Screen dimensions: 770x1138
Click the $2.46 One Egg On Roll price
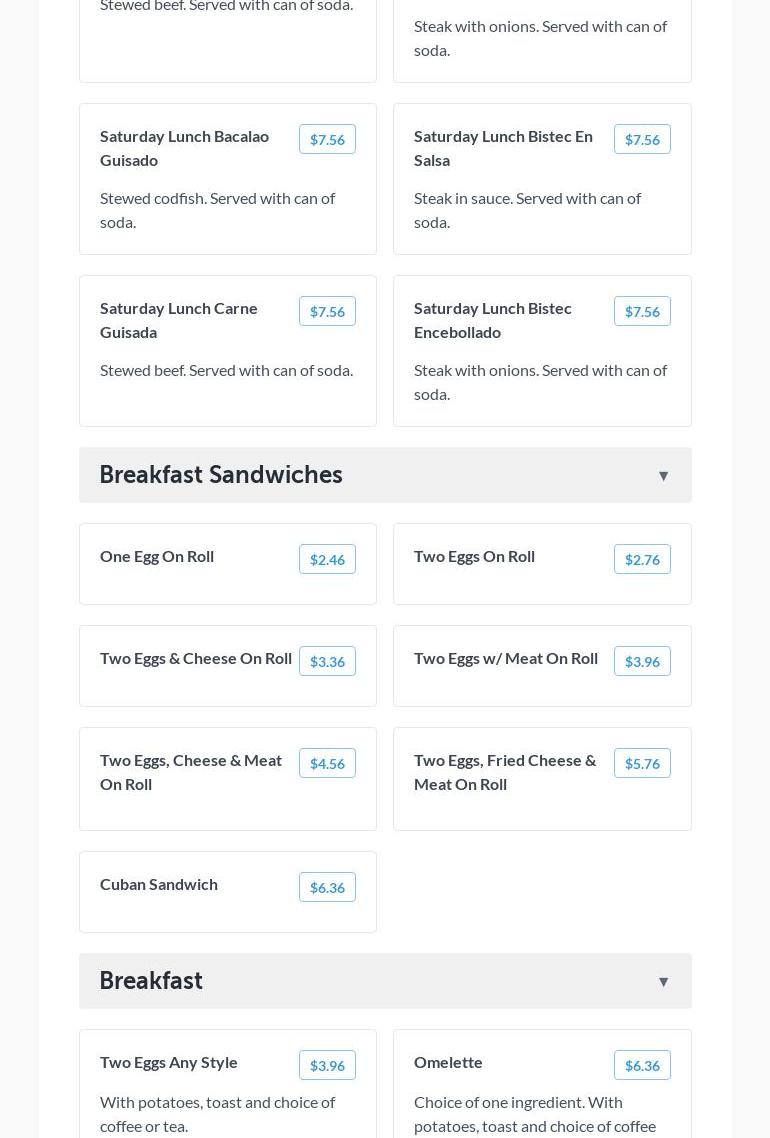pyautogui.click(x=327, y=559)
